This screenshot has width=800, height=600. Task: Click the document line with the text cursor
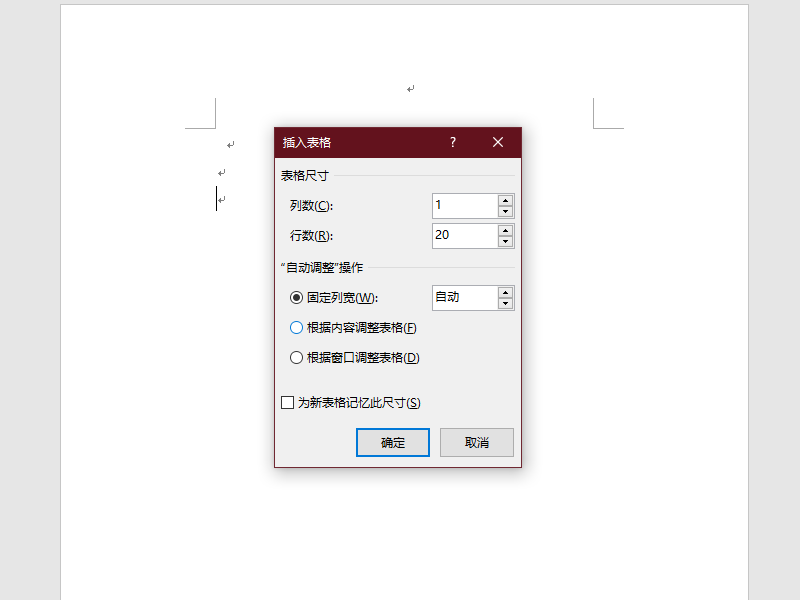[221, 199]
